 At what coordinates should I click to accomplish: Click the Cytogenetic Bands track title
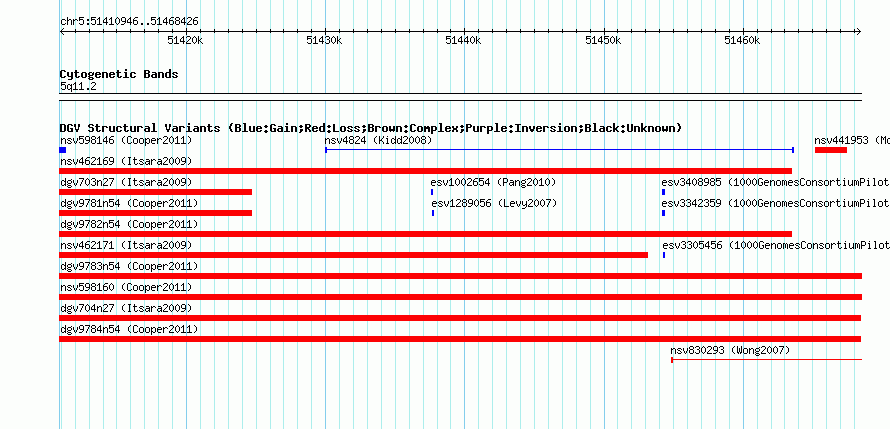(x=119, y=74)
